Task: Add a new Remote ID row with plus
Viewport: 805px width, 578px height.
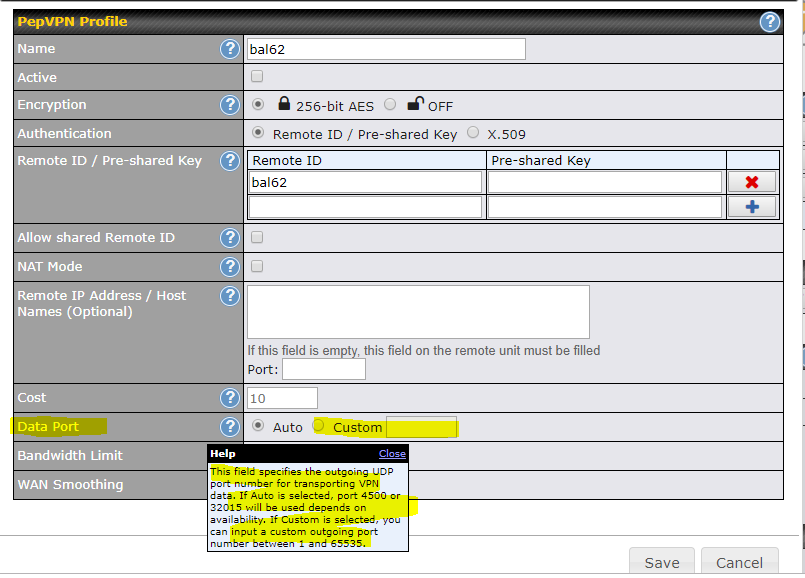Action: point(752,207)
